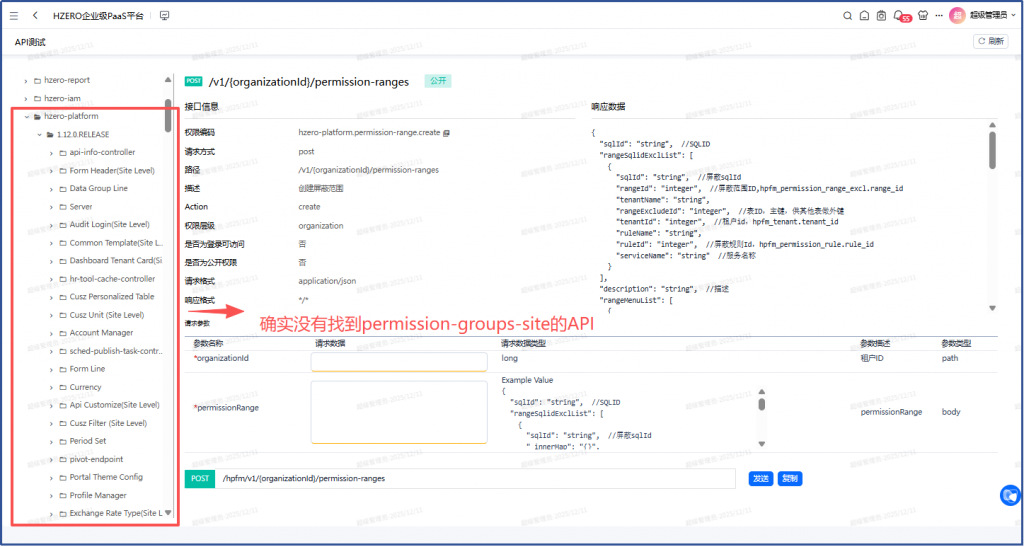Click the monitor icon beside platform title

click(x=164, y=16)
